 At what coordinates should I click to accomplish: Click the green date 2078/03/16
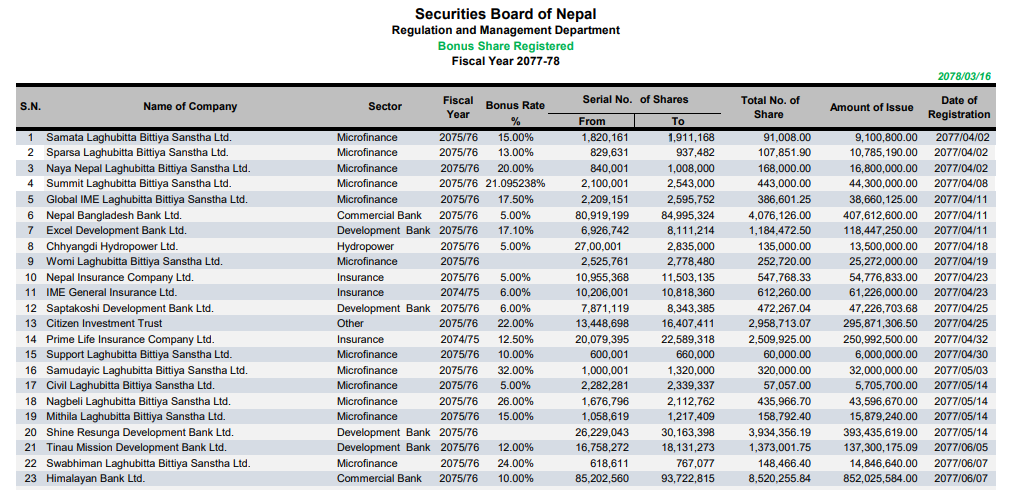coord(964,77)
